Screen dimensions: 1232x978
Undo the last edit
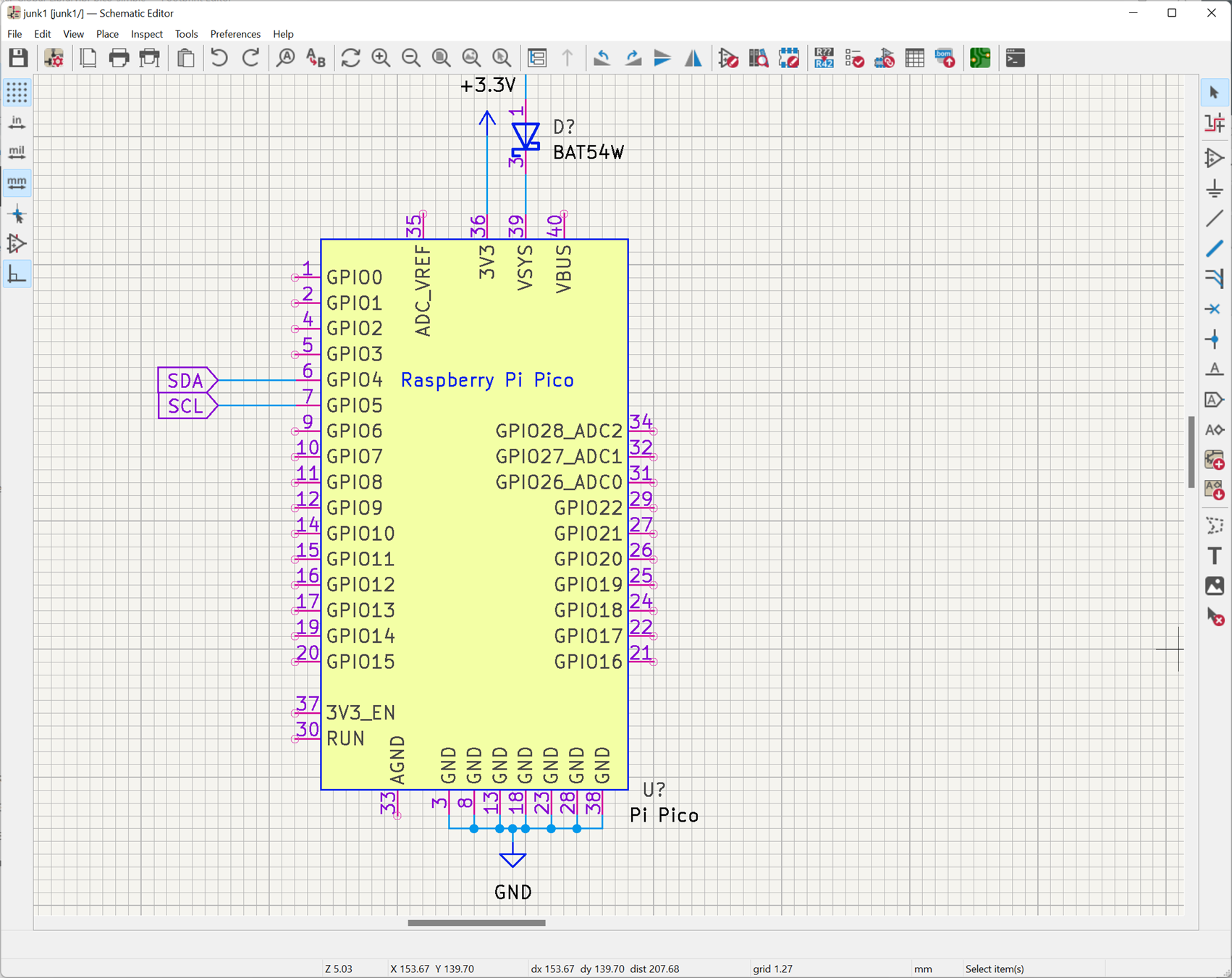pyautogui.click(x=219, y=58)
